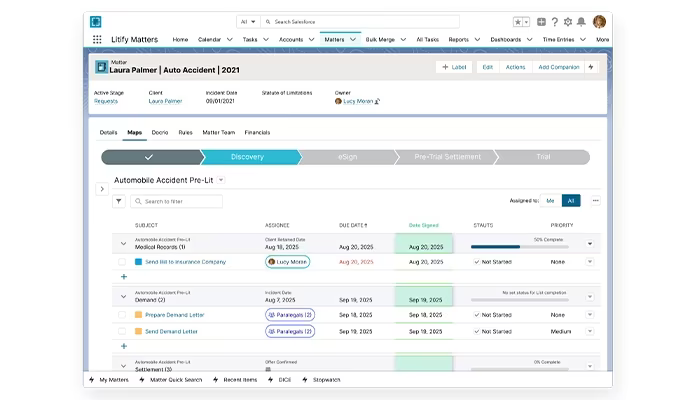This screenshot has width=700, height=400.
Task: Open the Setup gear icon
Action: (568, 21)
